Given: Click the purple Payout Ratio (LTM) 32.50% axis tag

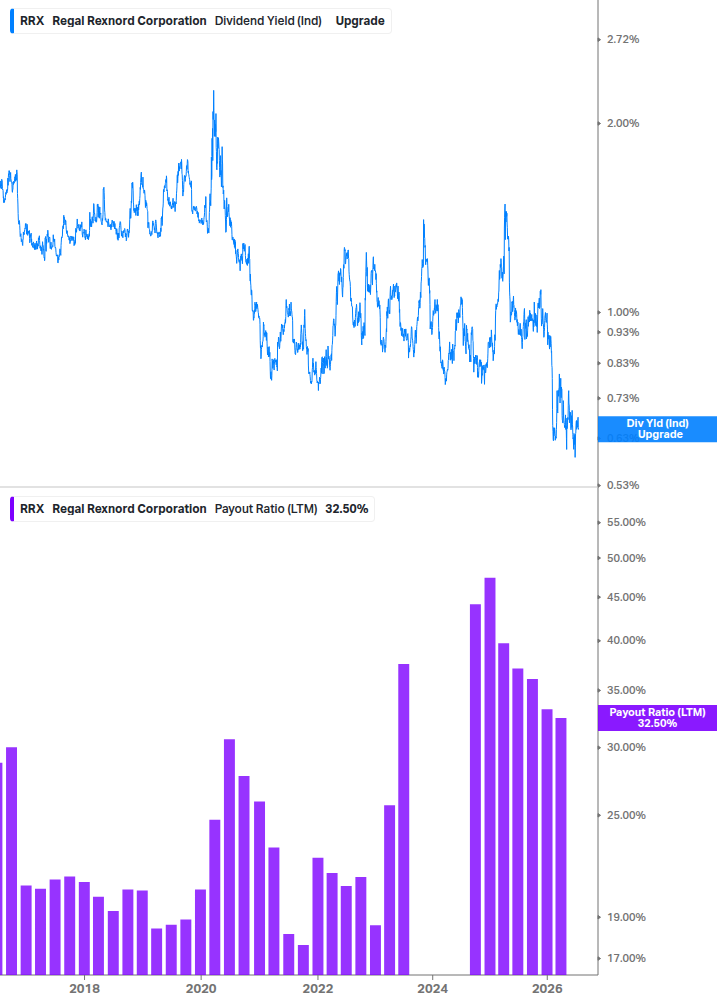Looking at the screenshot, I should (657, 718).
